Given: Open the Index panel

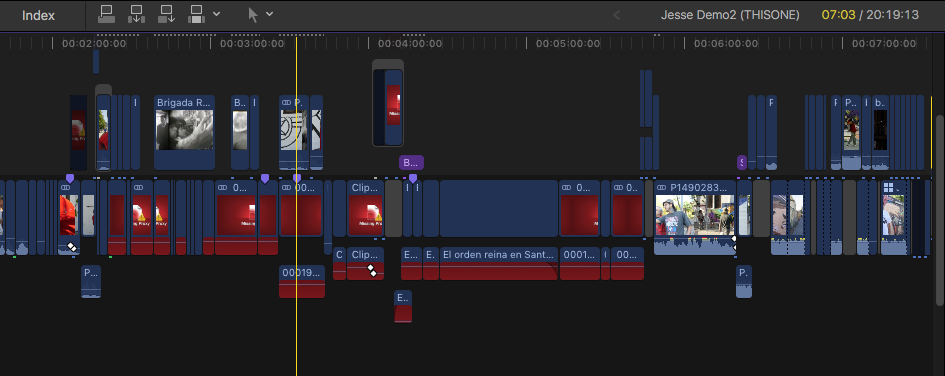Looking at the screenshot, I should 39,15.
